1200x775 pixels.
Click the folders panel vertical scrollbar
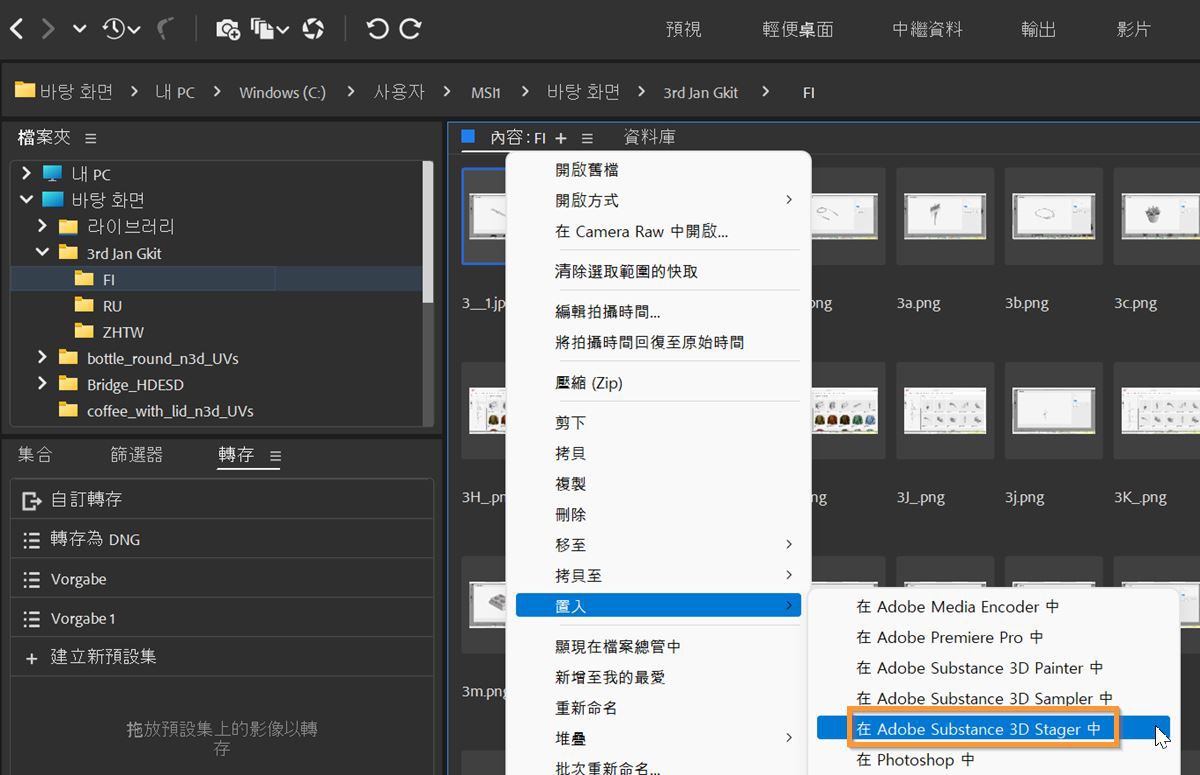pyautogui.click(x=428, y=232)
